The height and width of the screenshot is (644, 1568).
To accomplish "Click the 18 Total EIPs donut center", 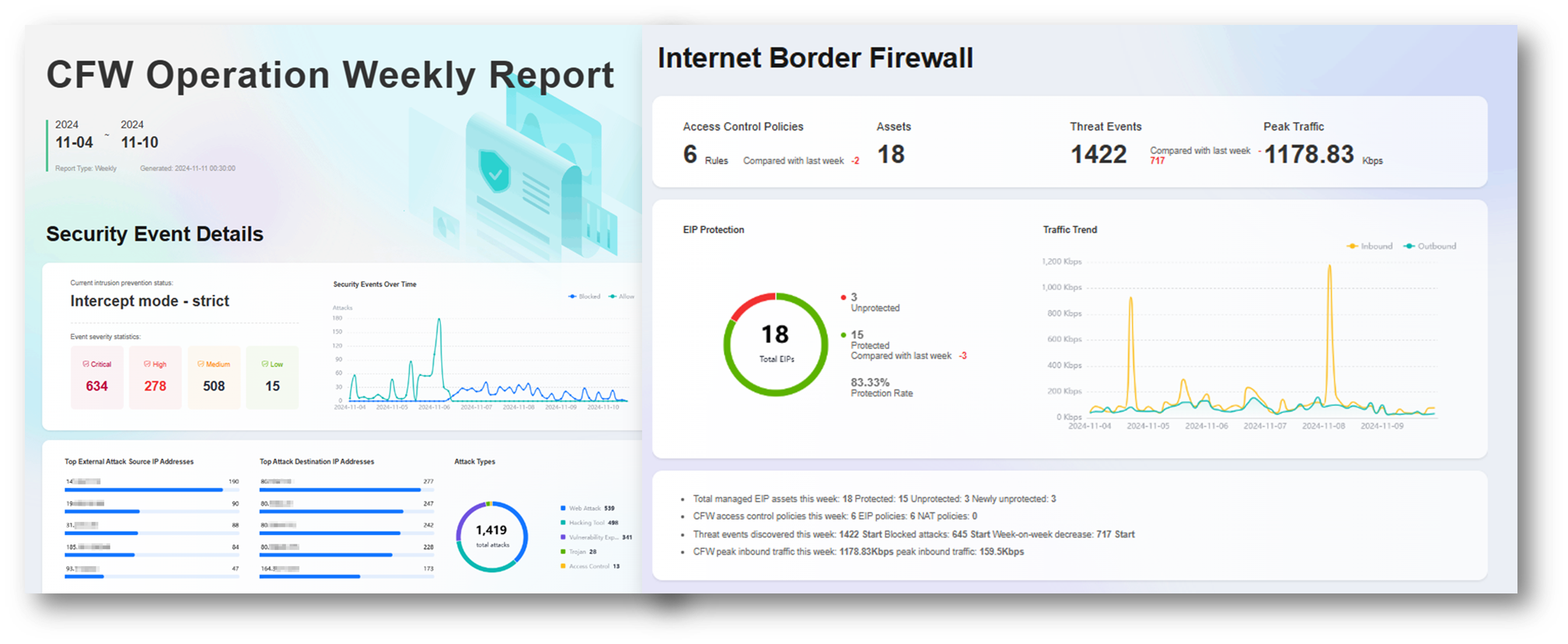I will (x=775, y=343).
